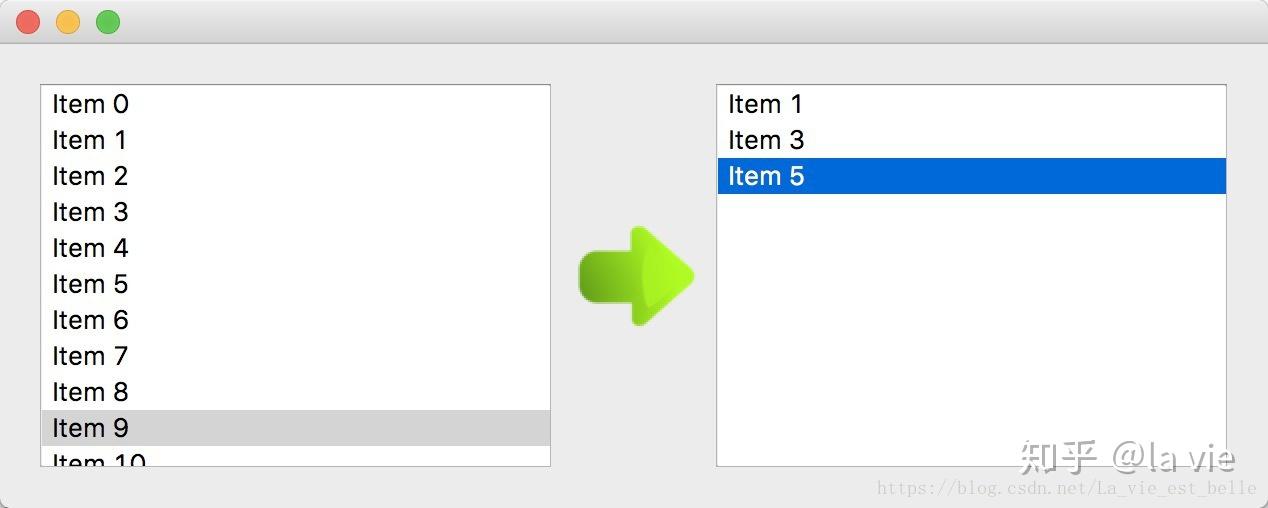Viewport: 1268px width, 508px height.
Task: Pick Item 4 in the left list
Action: point(91,248)
